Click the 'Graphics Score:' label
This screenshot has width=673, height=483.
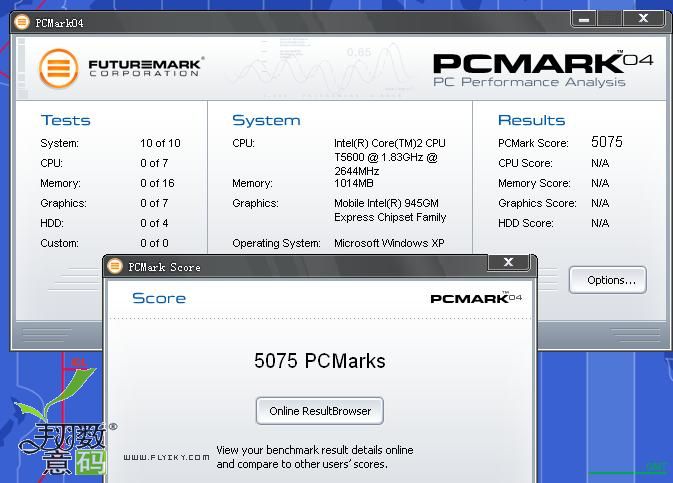(537, 203)
